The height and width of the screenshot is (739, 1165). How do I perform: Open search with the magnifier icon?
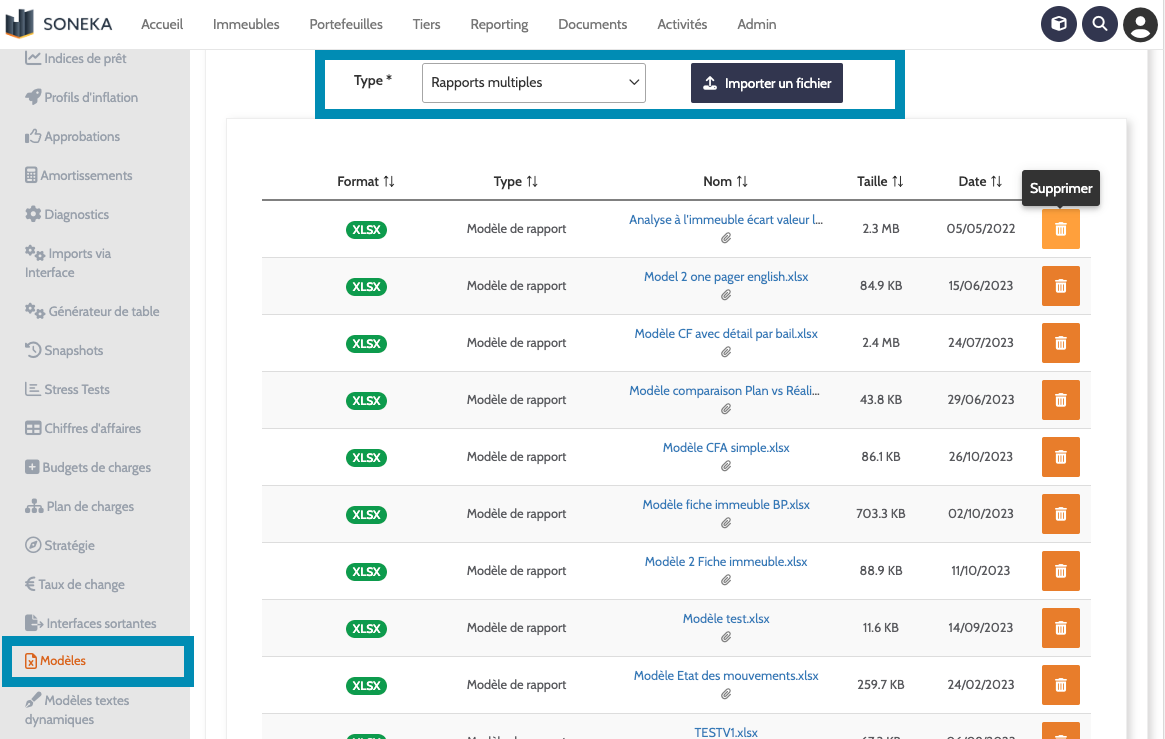(1100, 25)
